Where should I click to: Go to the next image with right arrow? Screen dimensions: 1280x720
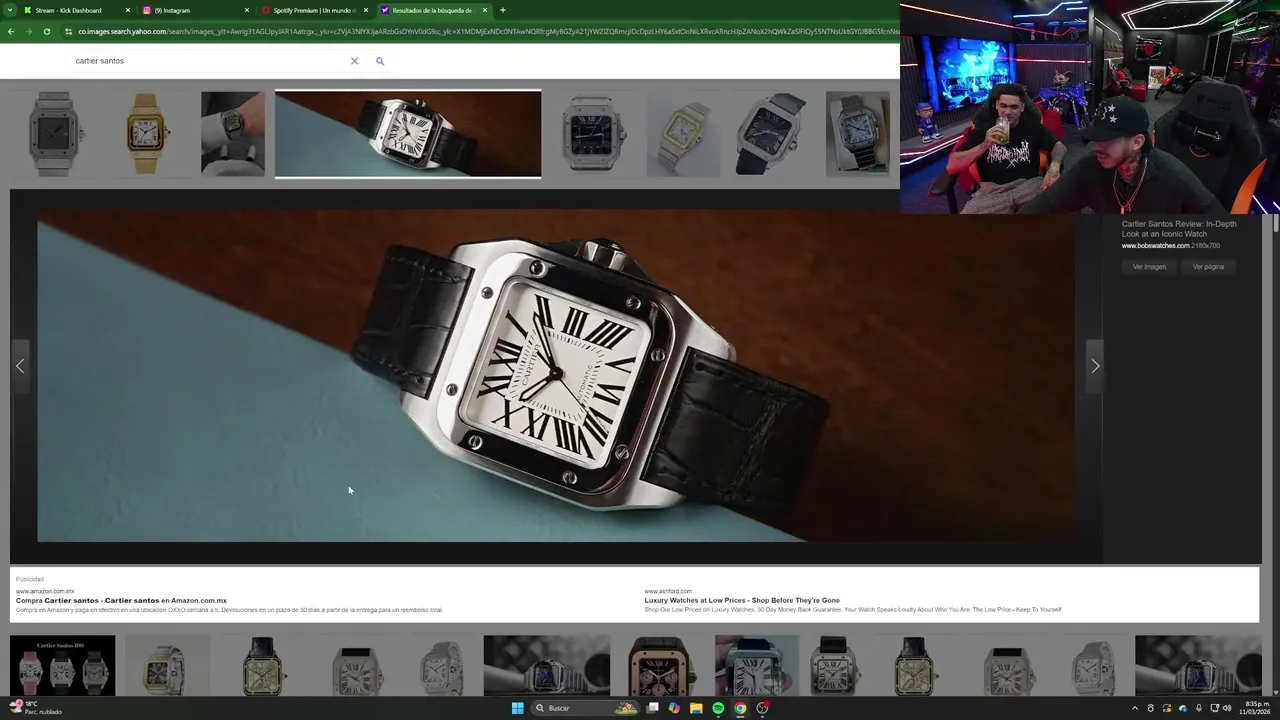click(x=1095, y=366)
